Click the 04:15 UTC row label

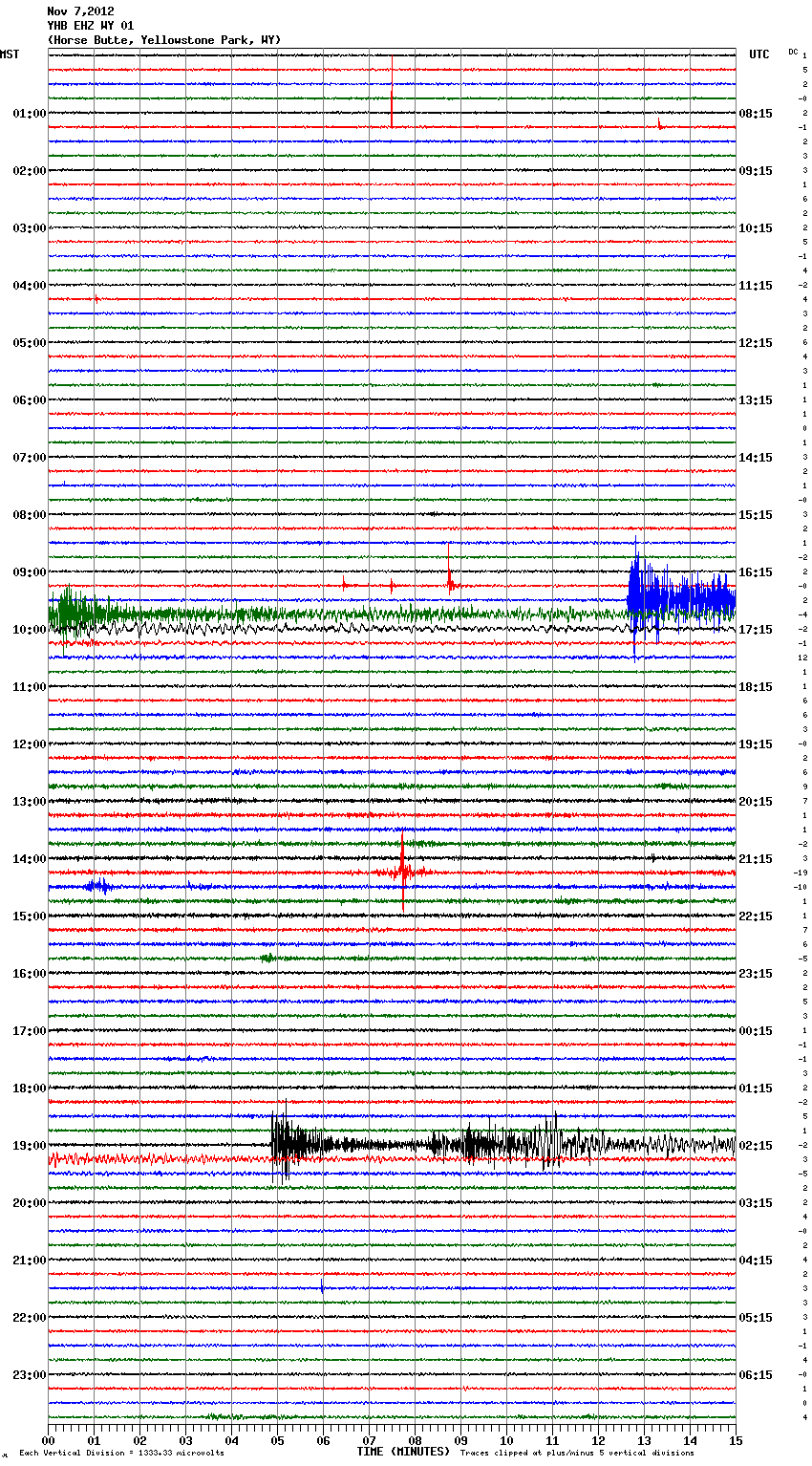[x=756, y=1261]
